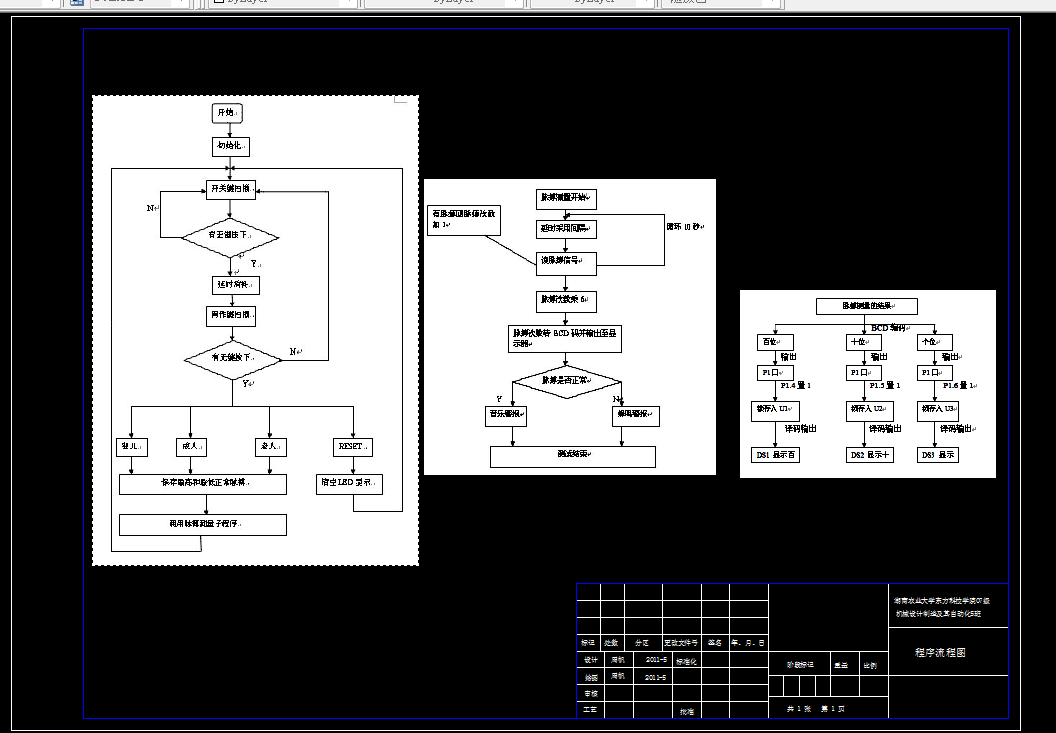Click the '音乐警报' box
Viewport: 1056px width, 733px height.
coord(506,416)
